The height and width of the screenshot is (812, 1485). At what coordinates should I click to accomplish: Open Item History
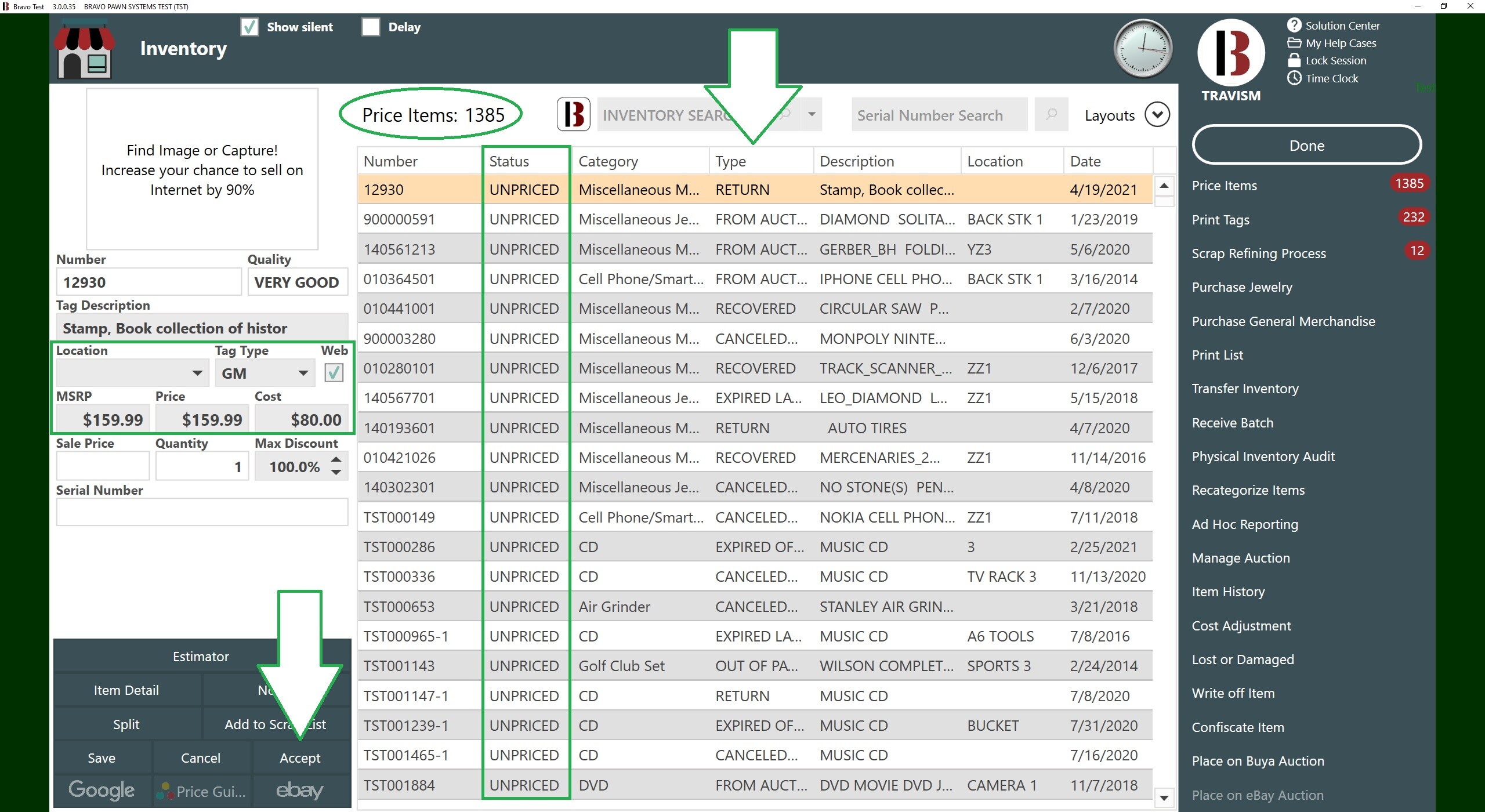[1228, 592]
